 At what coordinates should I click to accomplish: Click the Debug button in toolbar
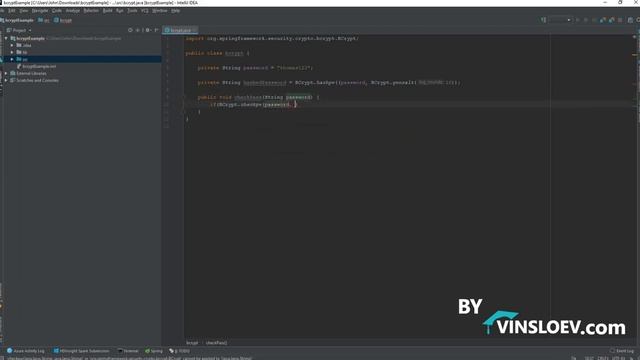coord(586,20)
